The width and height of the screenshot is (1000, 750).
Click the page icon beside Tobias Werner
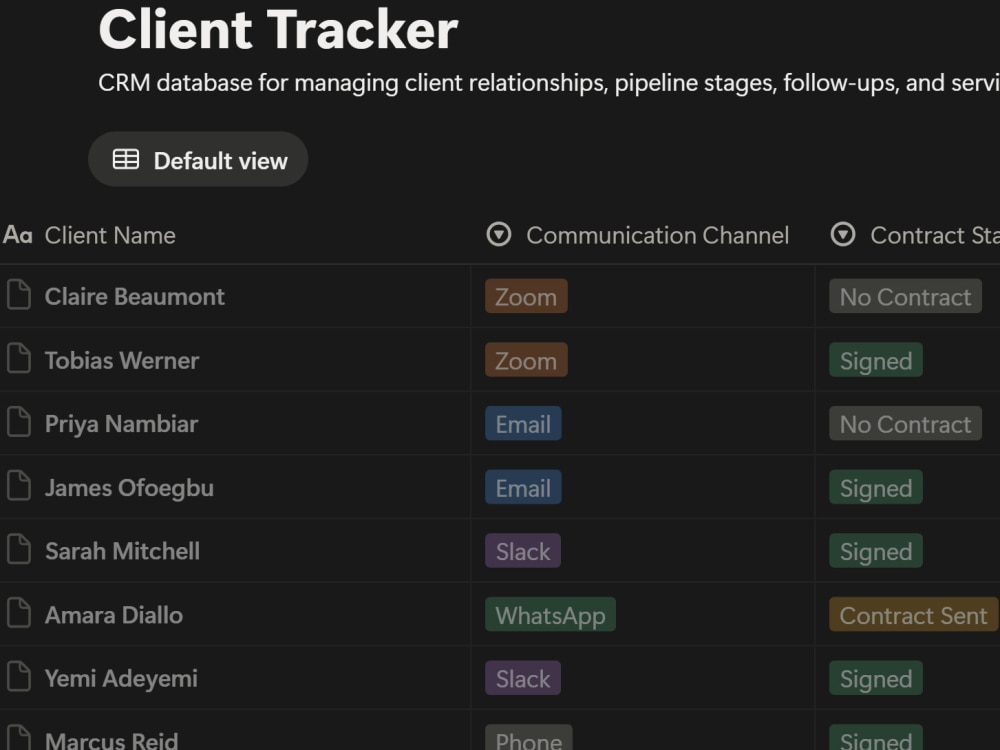(x=19, y=358)
